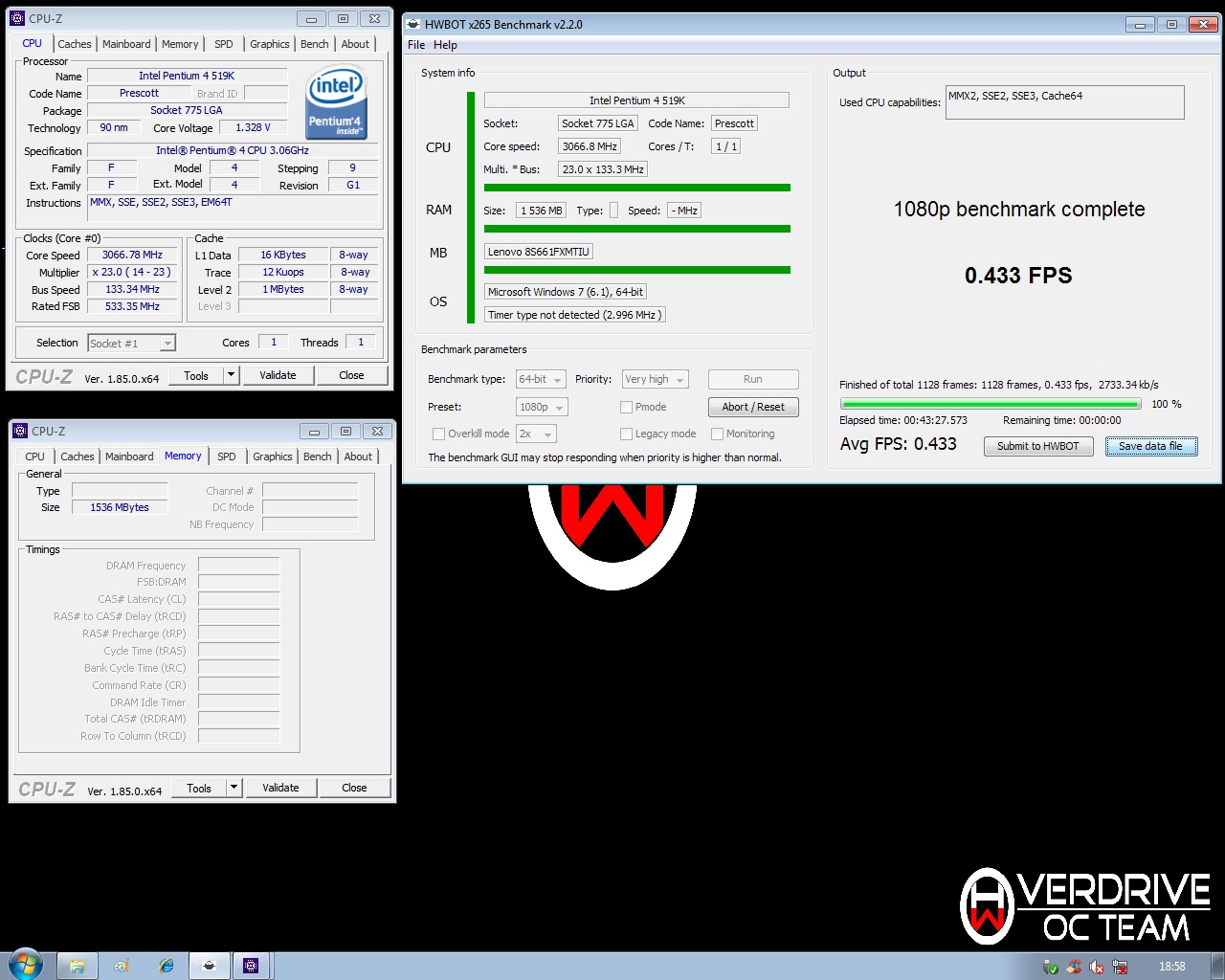This screenshot has height=980, width=1225.
Task: Click the Core Speed 3066.78 MHz field
Action: pyautogui.click(x=132, y=256)
